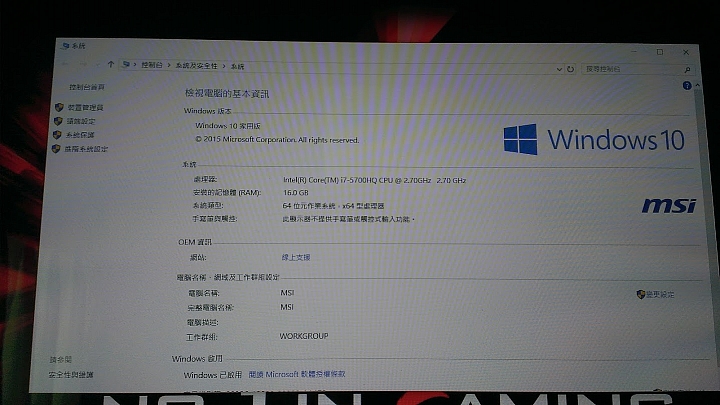Click the Intel Core i7-5700HQ processor text

click(374, 180)
